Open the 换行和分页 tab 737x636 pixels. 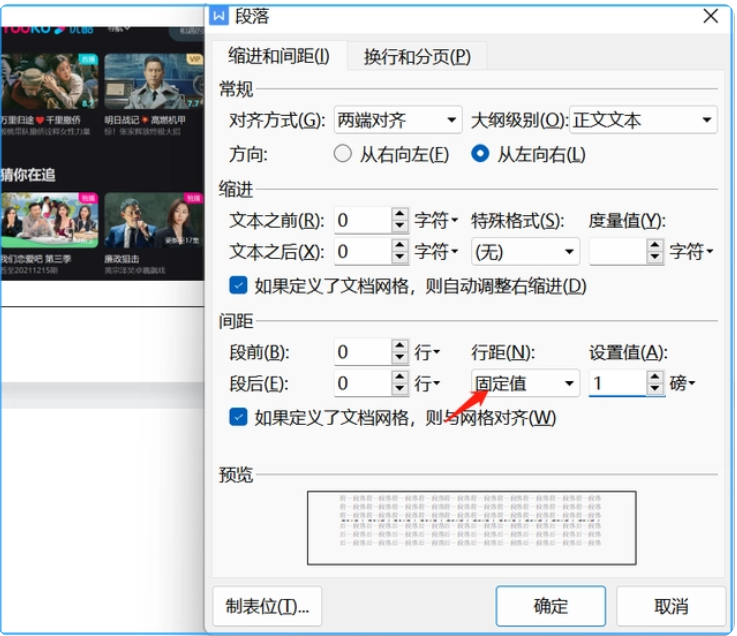[417, 57]
